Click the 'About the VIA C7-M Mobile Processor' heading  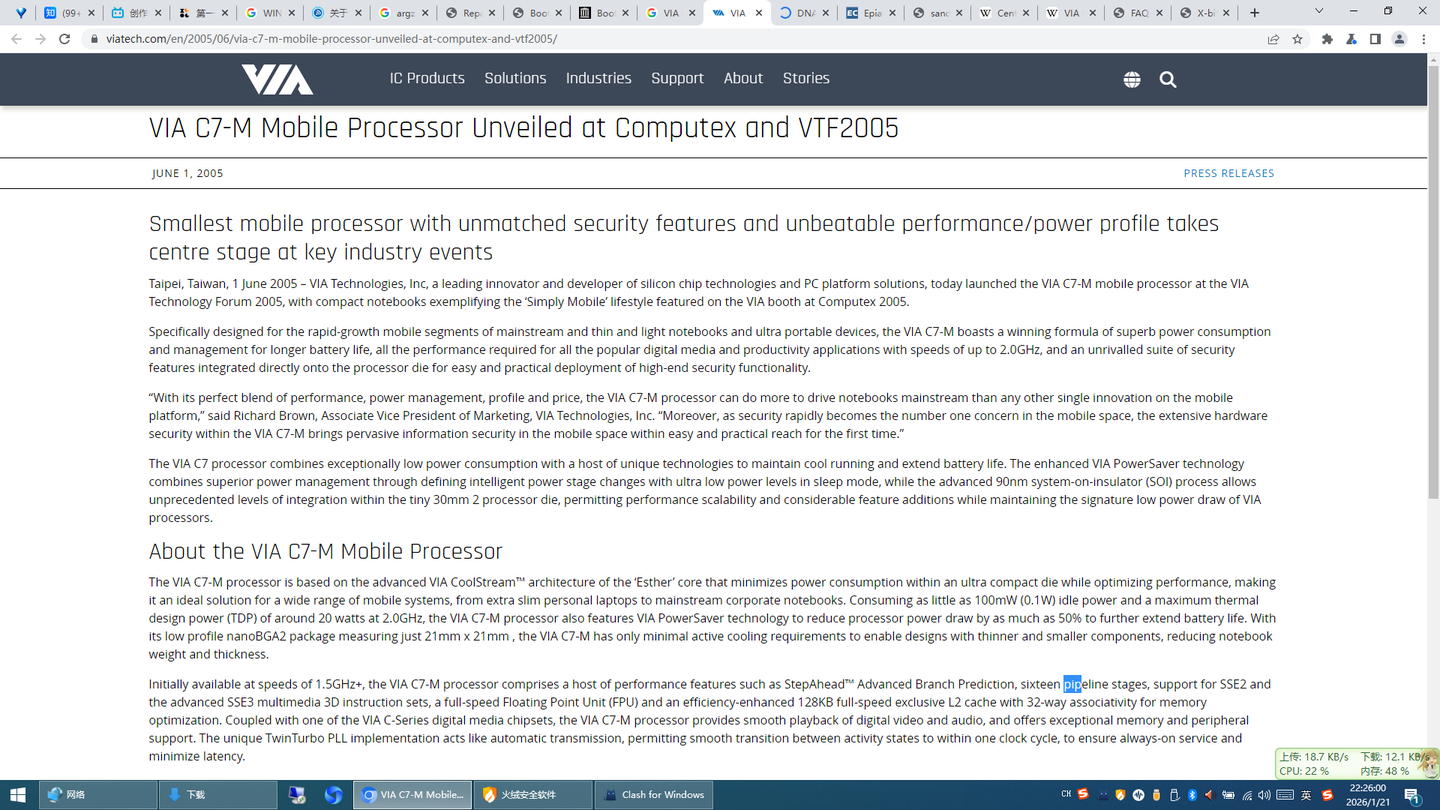tap(326, 552)
